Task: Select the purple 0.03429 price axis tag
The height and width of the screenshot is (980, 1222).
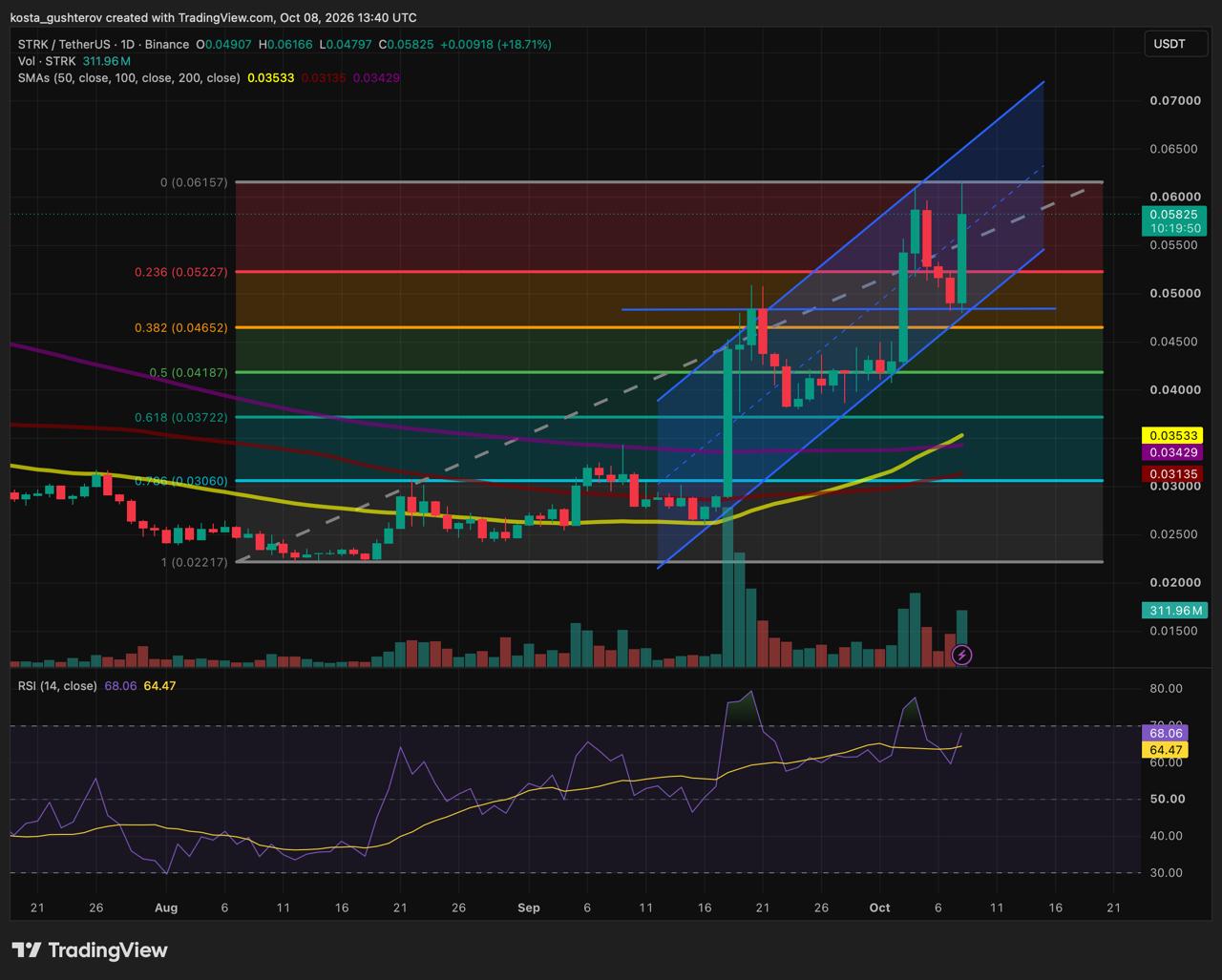Action: 1172,451
